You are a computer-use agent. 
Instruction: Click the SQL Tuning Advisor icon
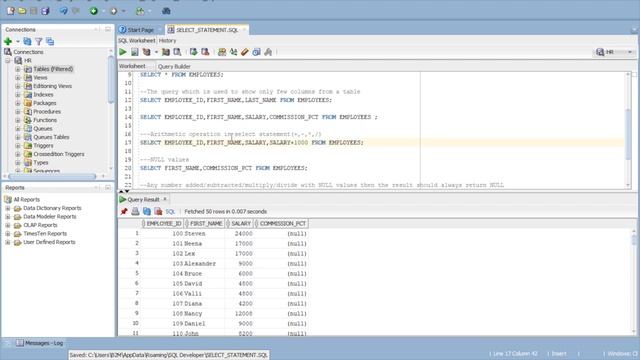(177, 52)
